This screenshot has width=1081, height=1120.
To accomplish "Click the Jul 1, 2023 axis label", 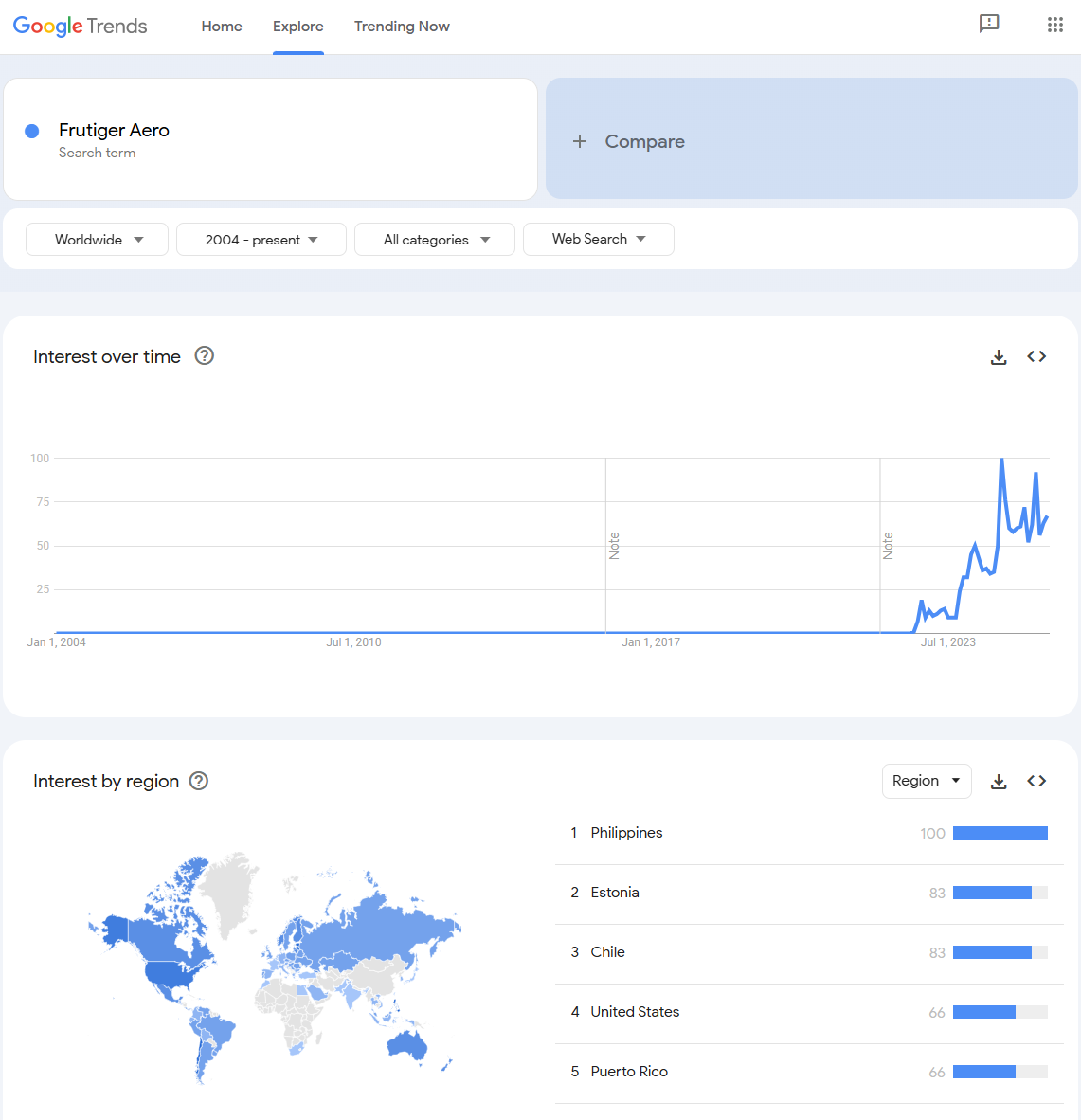I will pyautogui.click(x=947, y=642).
